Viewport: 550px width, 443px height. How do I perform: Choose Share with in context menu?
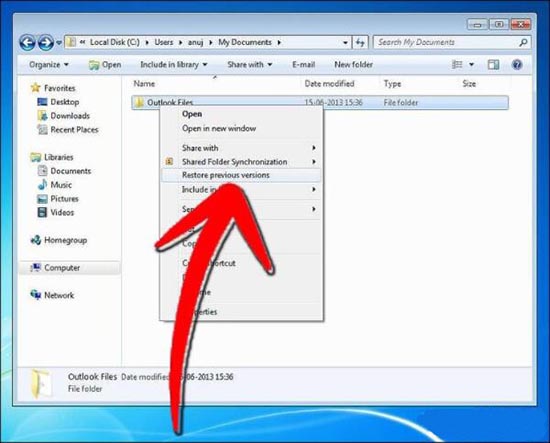pos(200,148)
